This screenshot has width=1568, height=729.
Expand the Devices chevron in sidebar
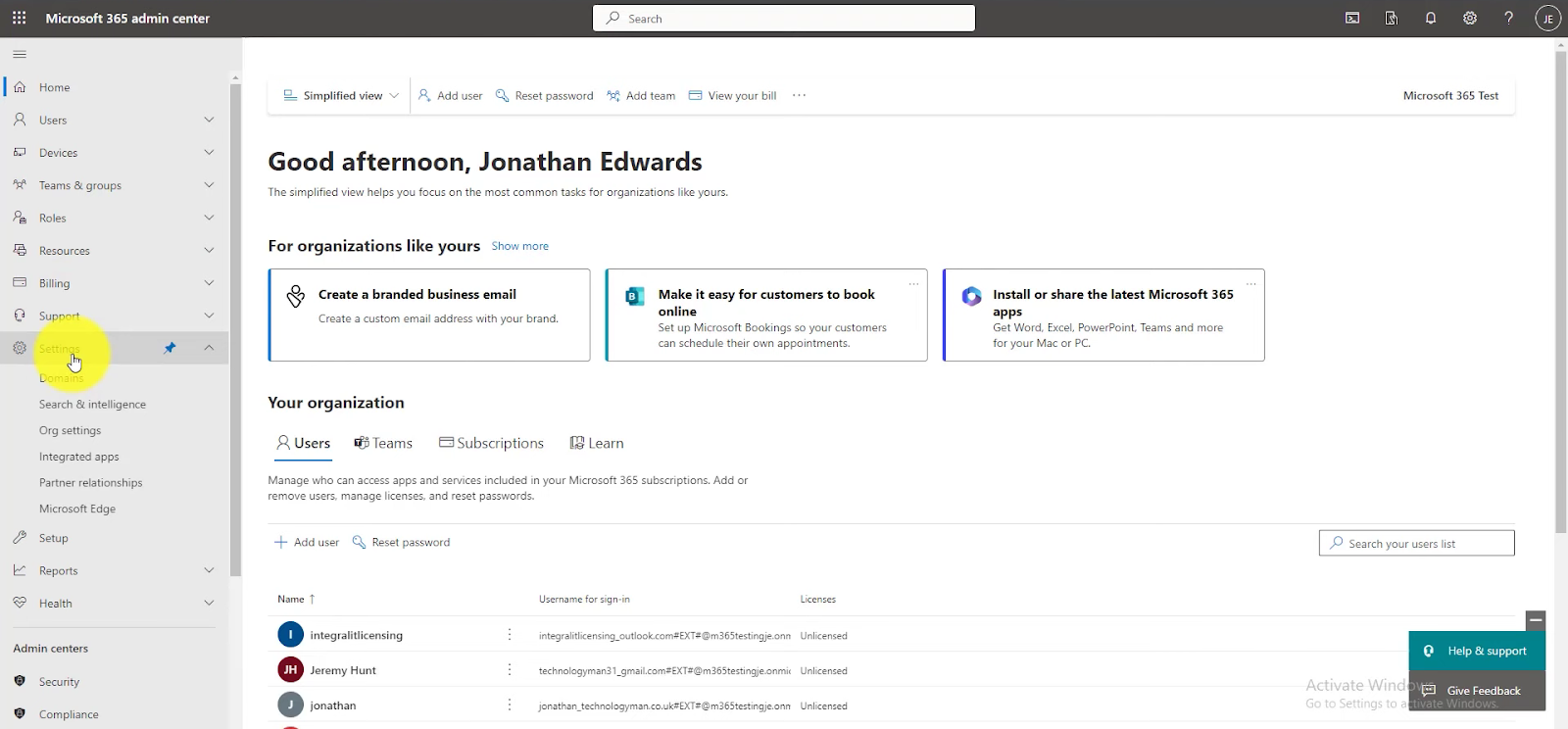pyautogui.click(x=209, y=152)
